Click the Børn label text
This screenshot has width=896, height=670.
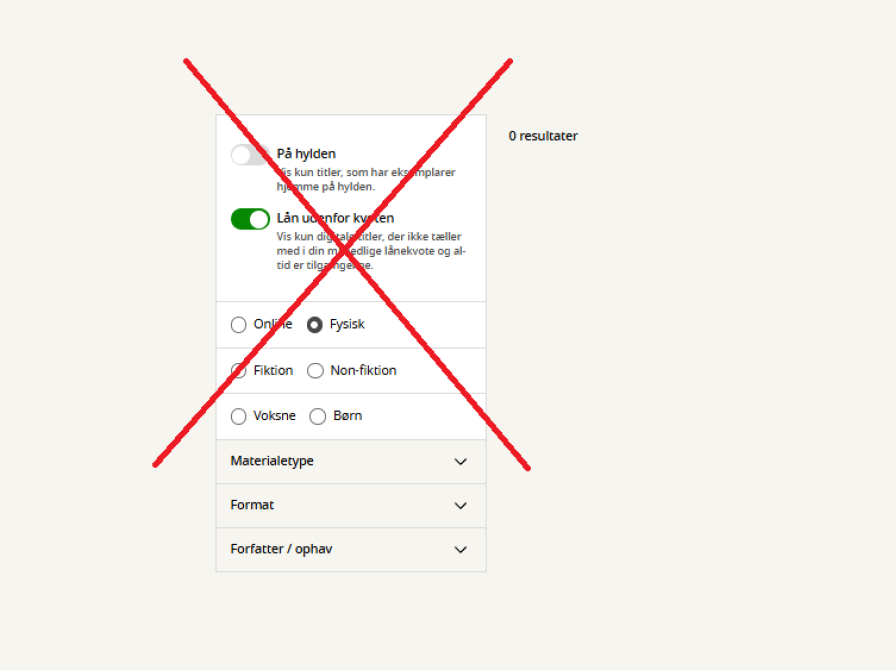pyautogui.click(x=347, y=416)
